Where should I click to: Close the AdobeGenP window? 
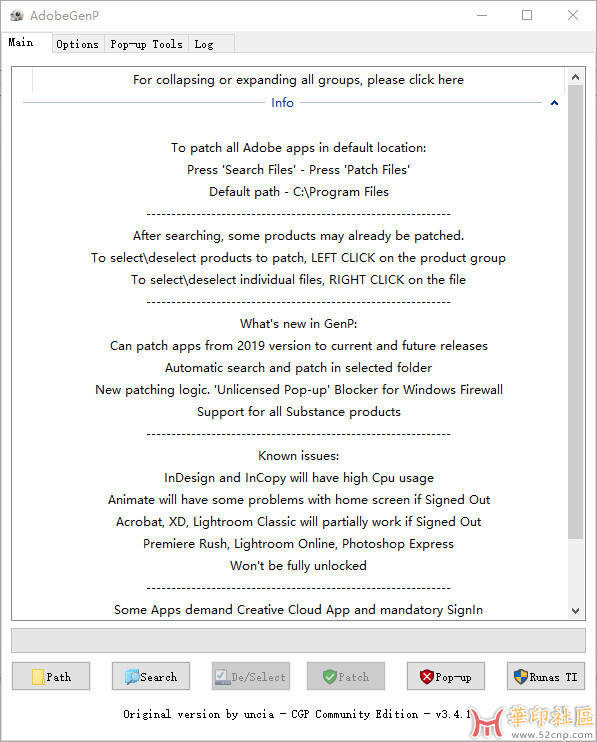[573, 15]
